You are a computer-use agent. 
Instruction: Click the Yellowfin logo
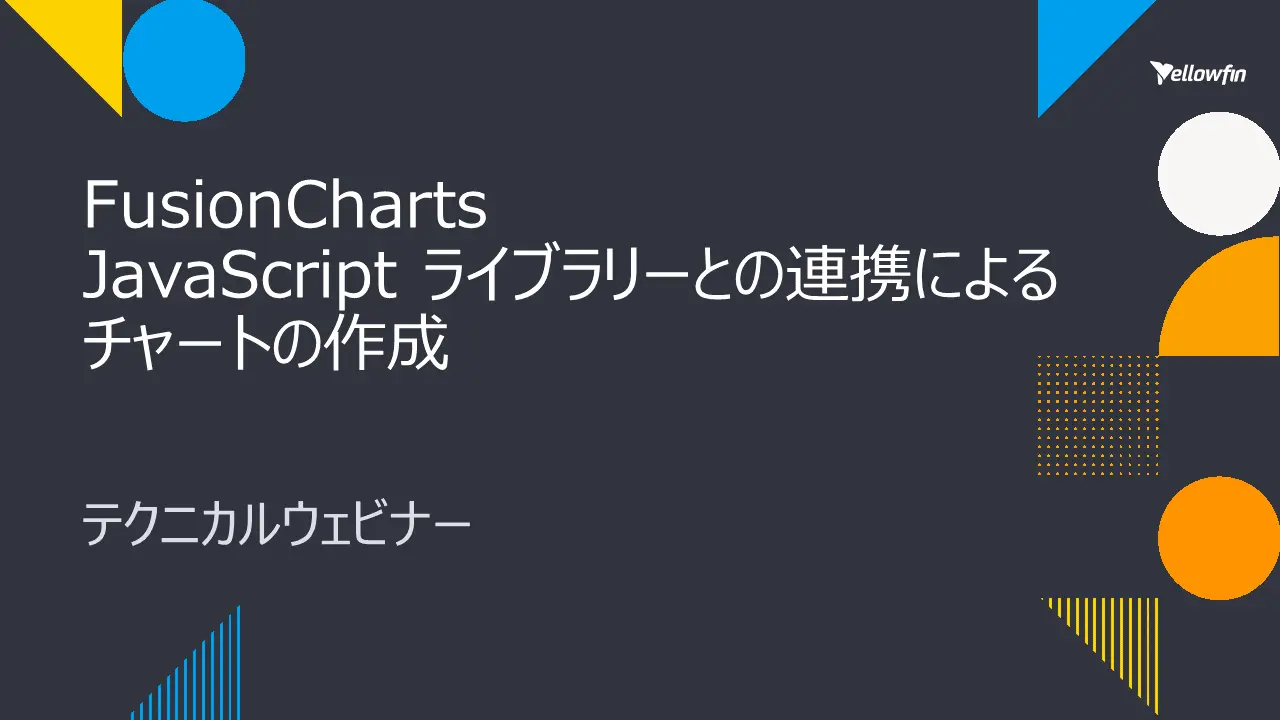[1197, 73]
